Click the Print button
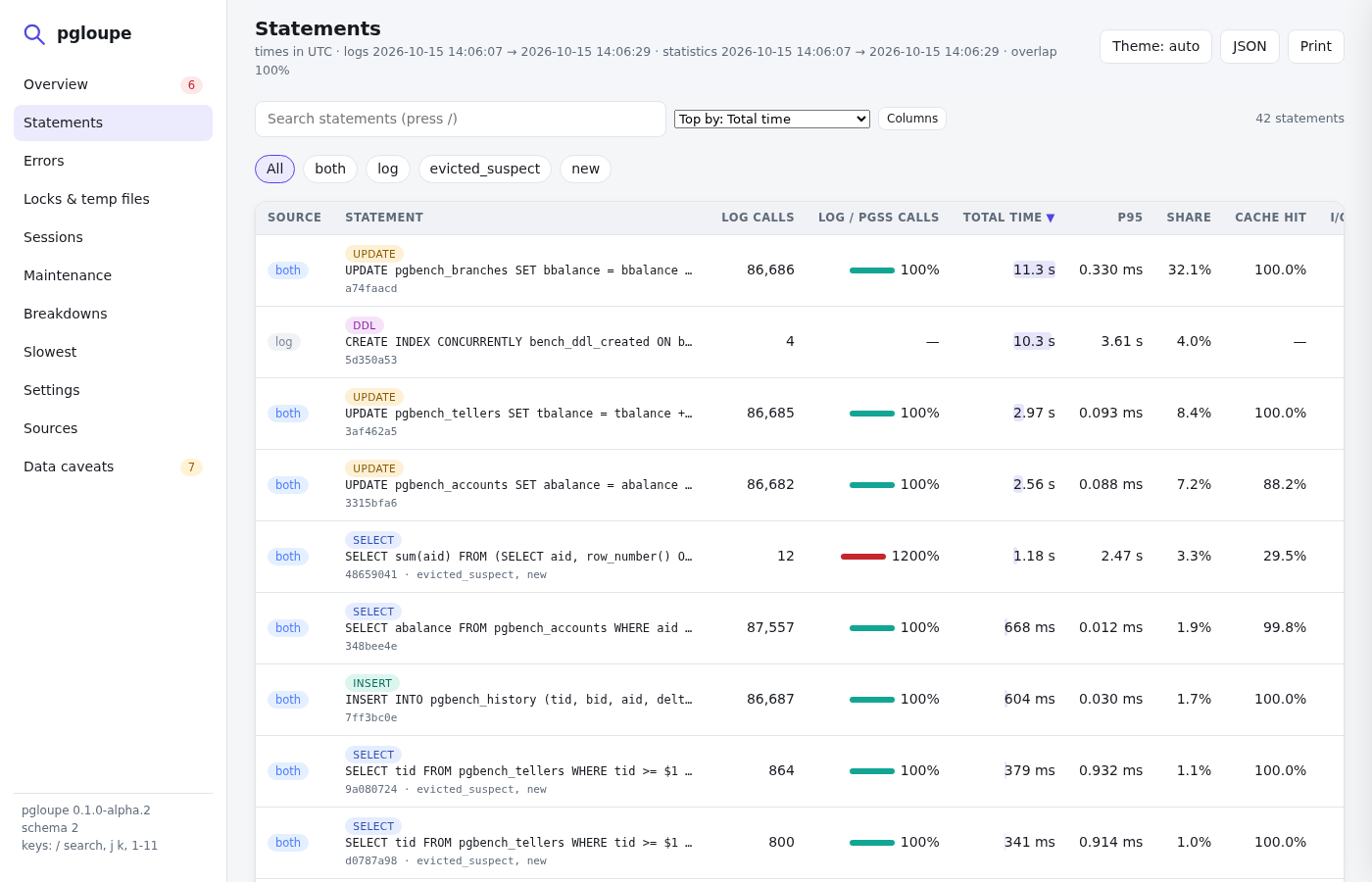The width and height of the screenshot is (1372, 882). pyautogui.click(x=1315, y=46)
